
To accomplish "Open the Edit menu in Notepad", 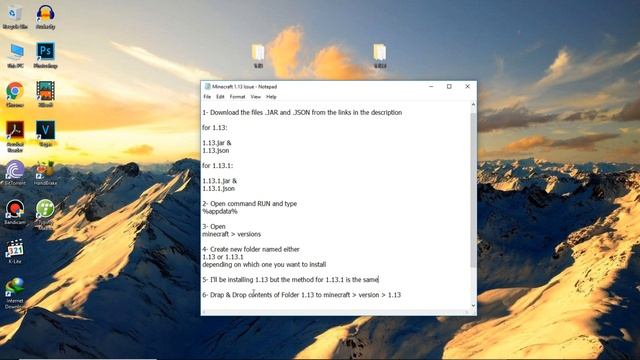I will (x=220, y=97).
